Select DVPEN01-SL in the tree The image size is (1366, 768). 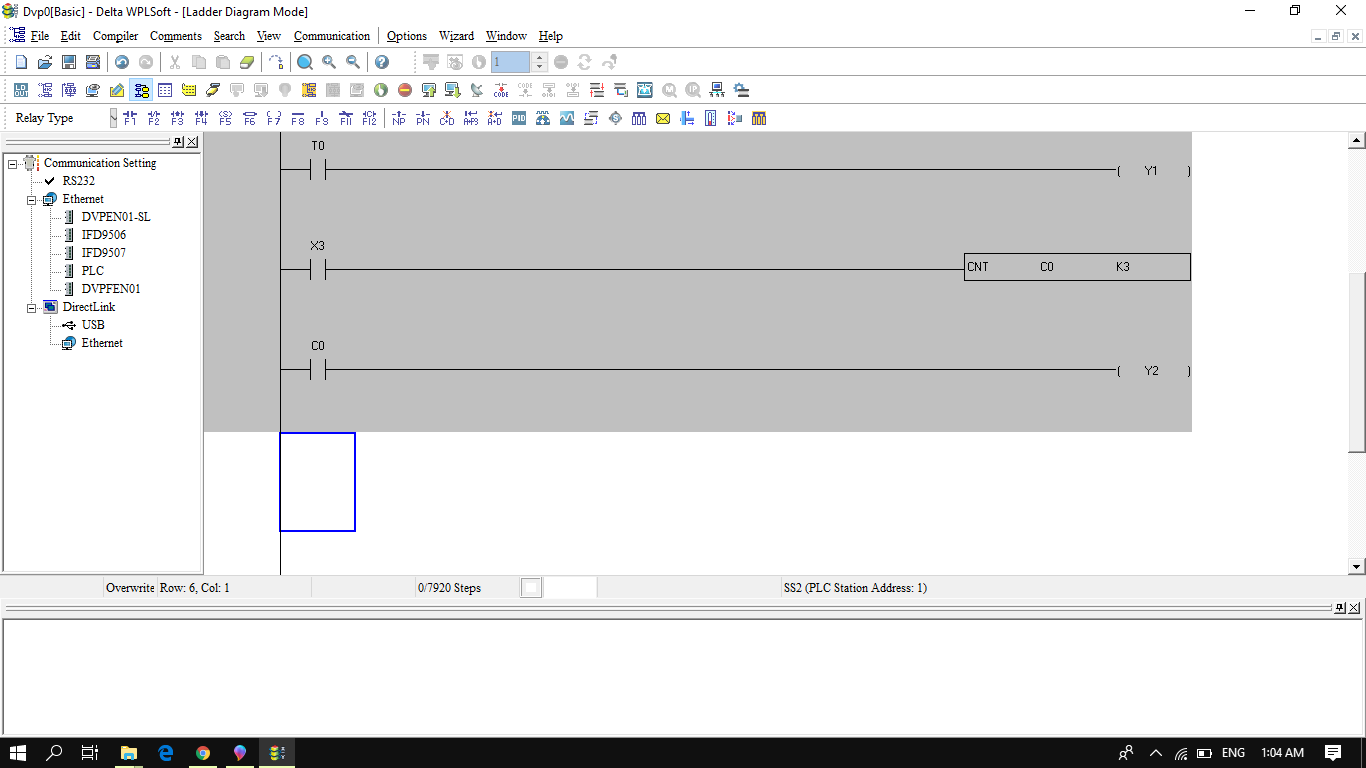point(116,217)
